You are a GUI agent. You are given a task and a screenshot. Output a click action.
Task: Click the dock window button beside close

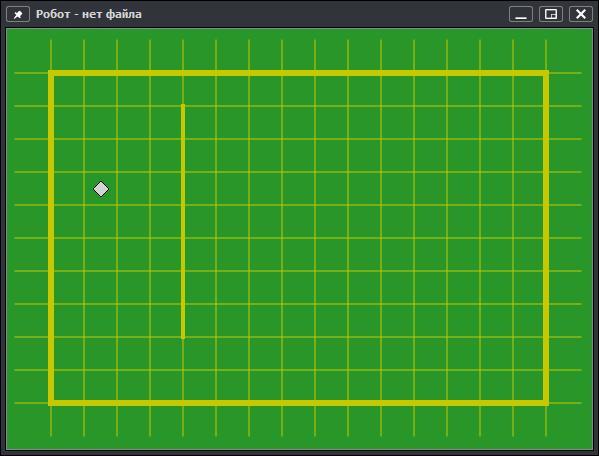click(x=550, y=15)
